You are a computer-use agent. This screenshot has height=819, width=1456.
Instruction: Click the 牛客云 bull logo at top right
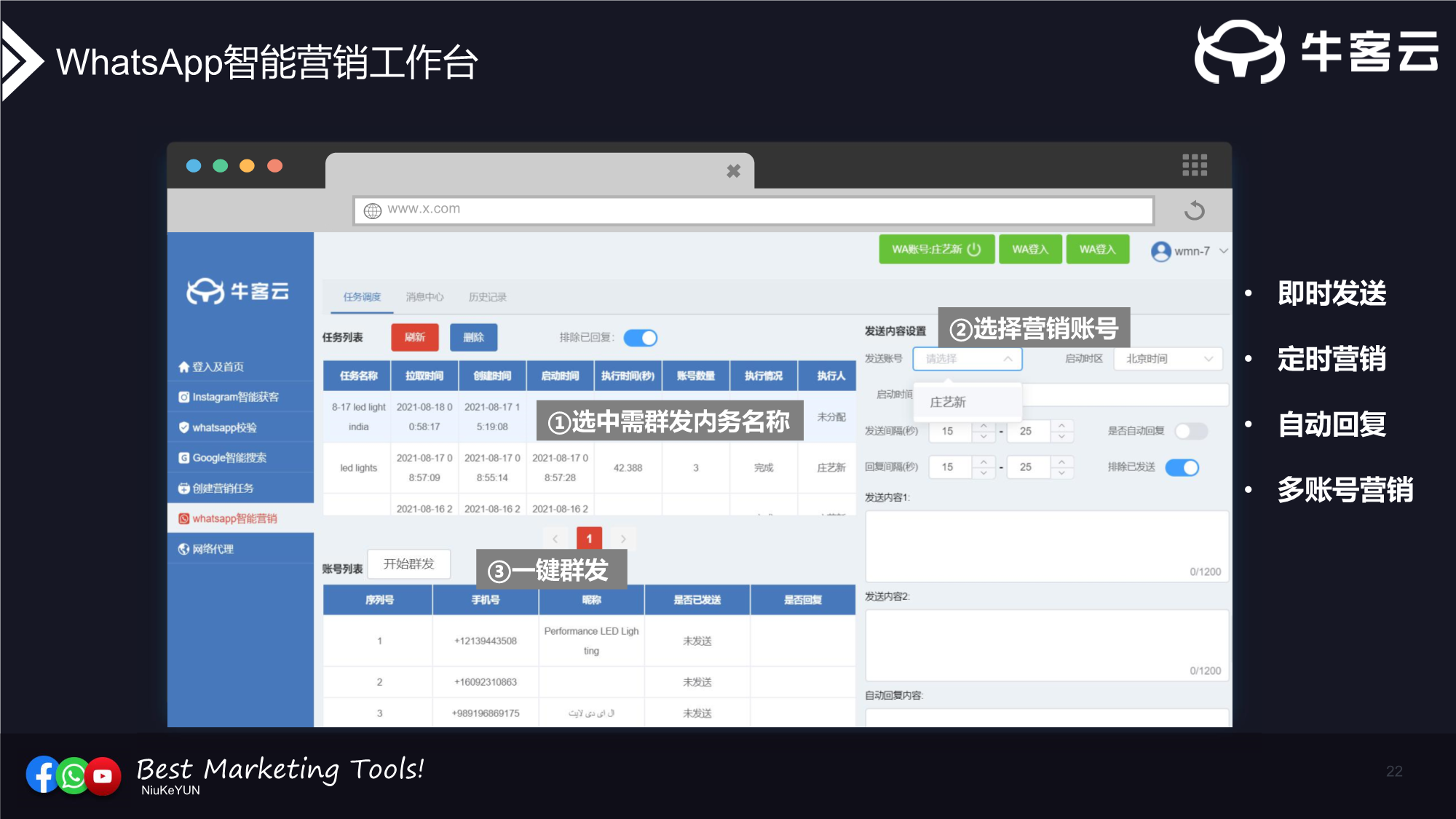click(x=1240, y=52)
